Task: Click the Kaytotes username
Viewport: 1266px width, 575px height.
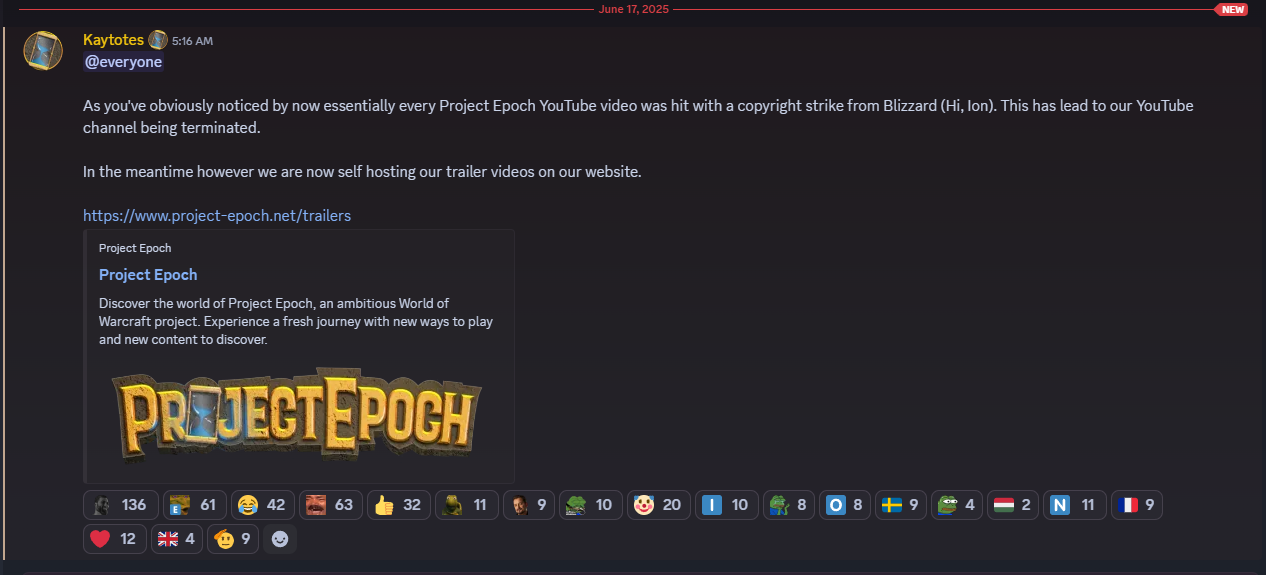Action: 114,40
